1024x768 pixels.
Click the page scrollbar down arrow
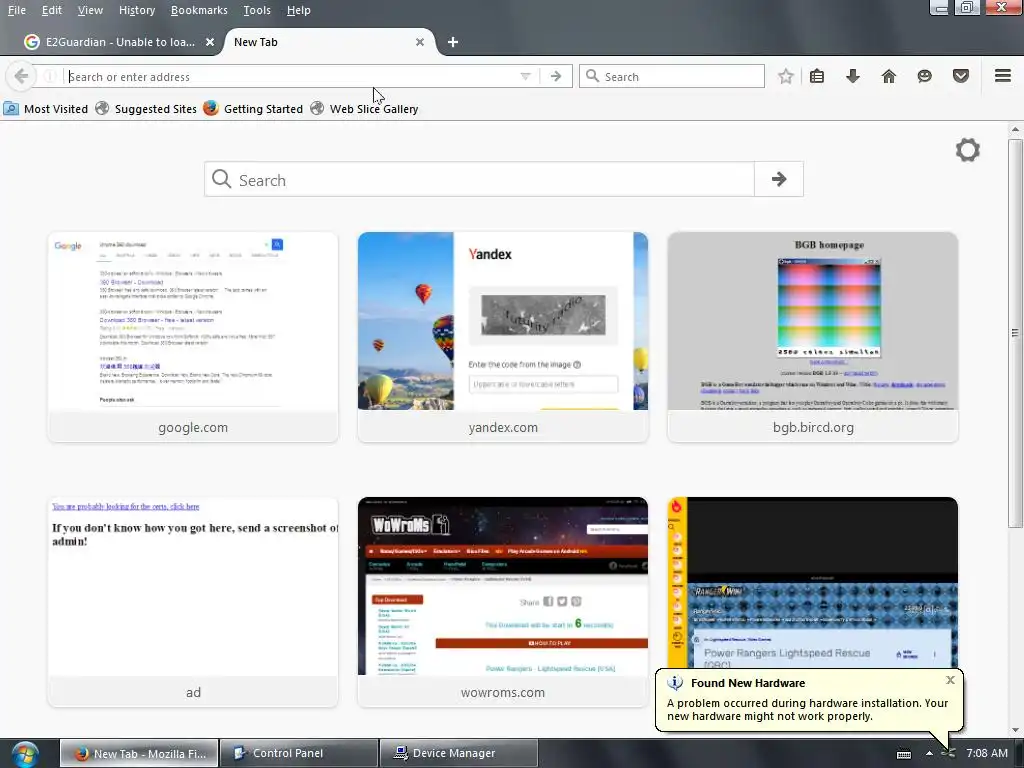click(x=1015, y=729)
